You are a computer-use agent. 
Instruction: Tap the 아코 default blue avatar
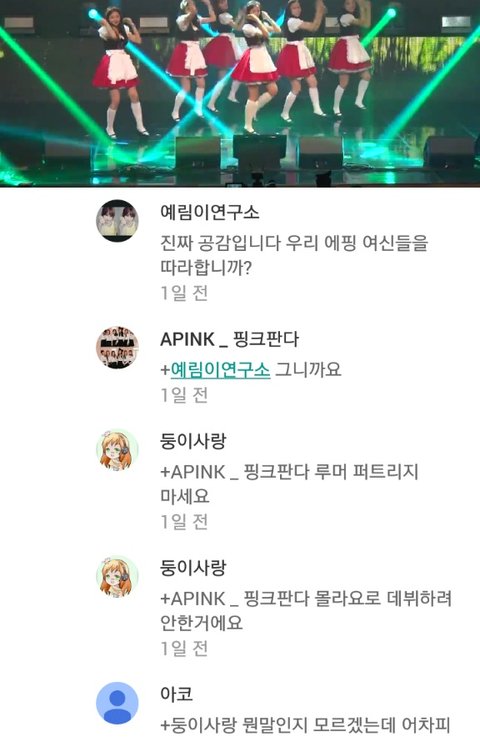[118, 703]
